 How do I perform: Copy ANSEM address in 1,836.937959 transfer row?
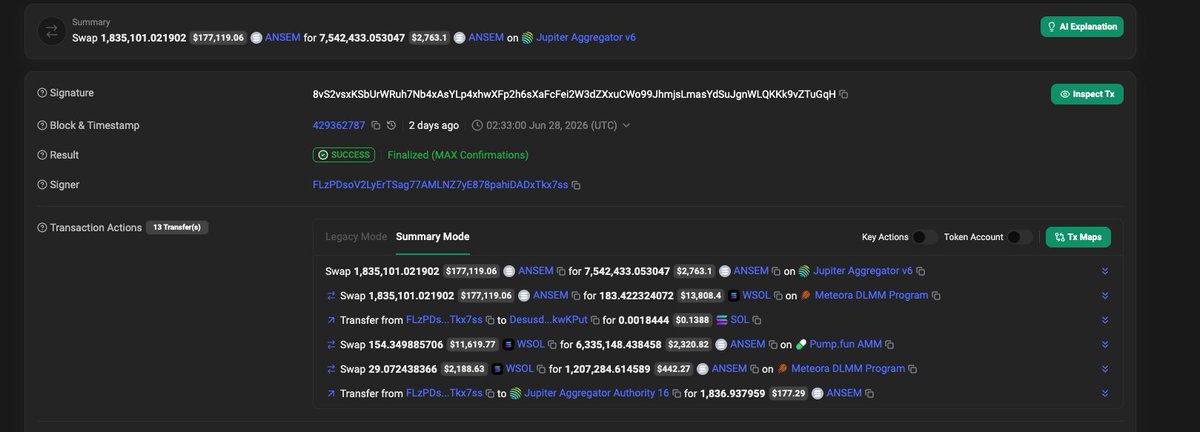(x=869, y=394)
